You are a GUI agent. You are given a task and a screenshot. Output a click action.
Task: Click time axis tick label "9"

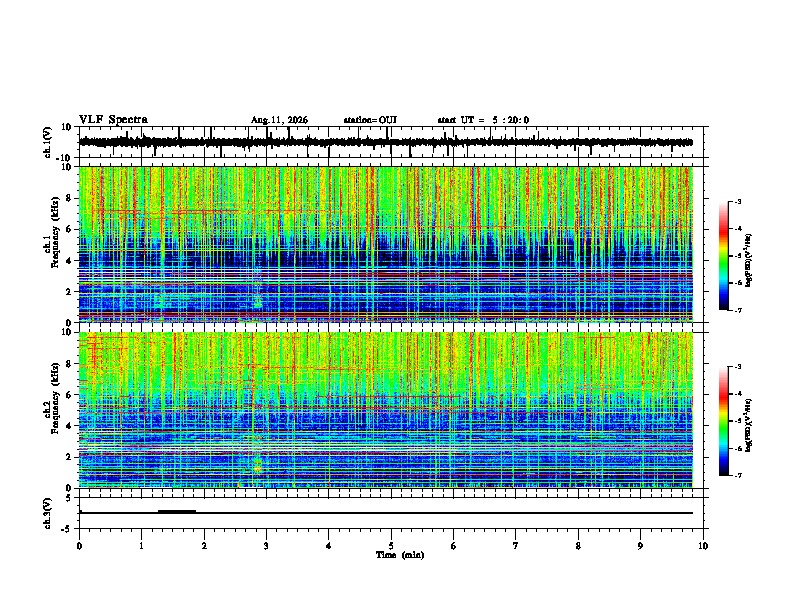(x=640, y=546)
